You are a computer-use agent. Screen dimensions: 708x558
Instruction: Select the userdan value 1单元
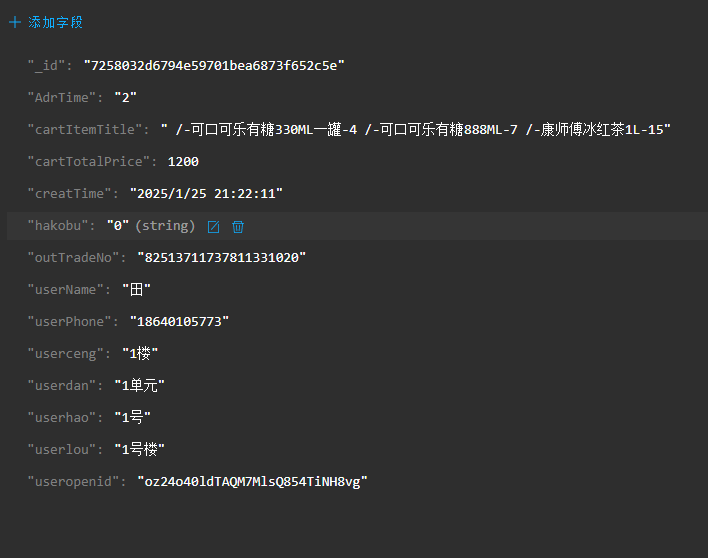(140, 386)
